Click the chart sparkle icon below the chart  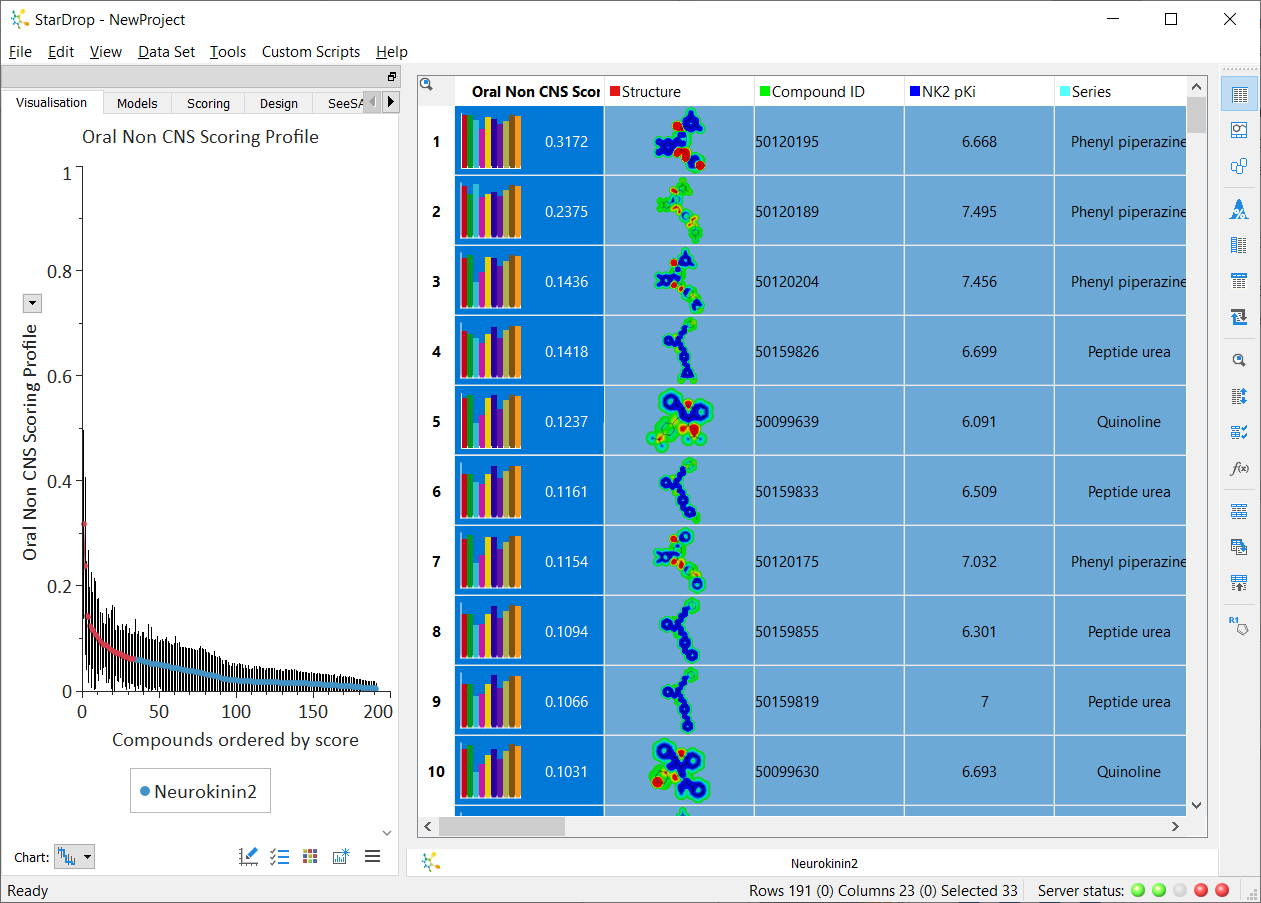click(x=342, y=856)
